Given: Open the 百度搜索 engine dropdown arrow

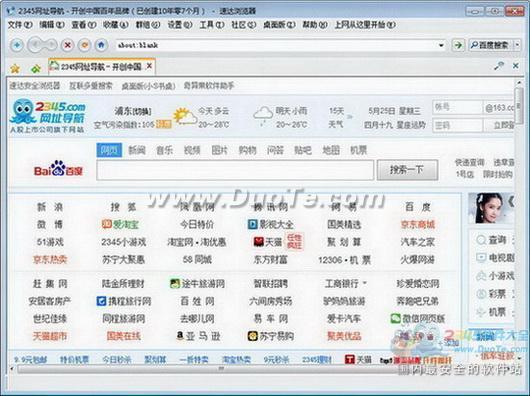Looking at the screenshot, I should pyautogui.click(x=517, y=45).
